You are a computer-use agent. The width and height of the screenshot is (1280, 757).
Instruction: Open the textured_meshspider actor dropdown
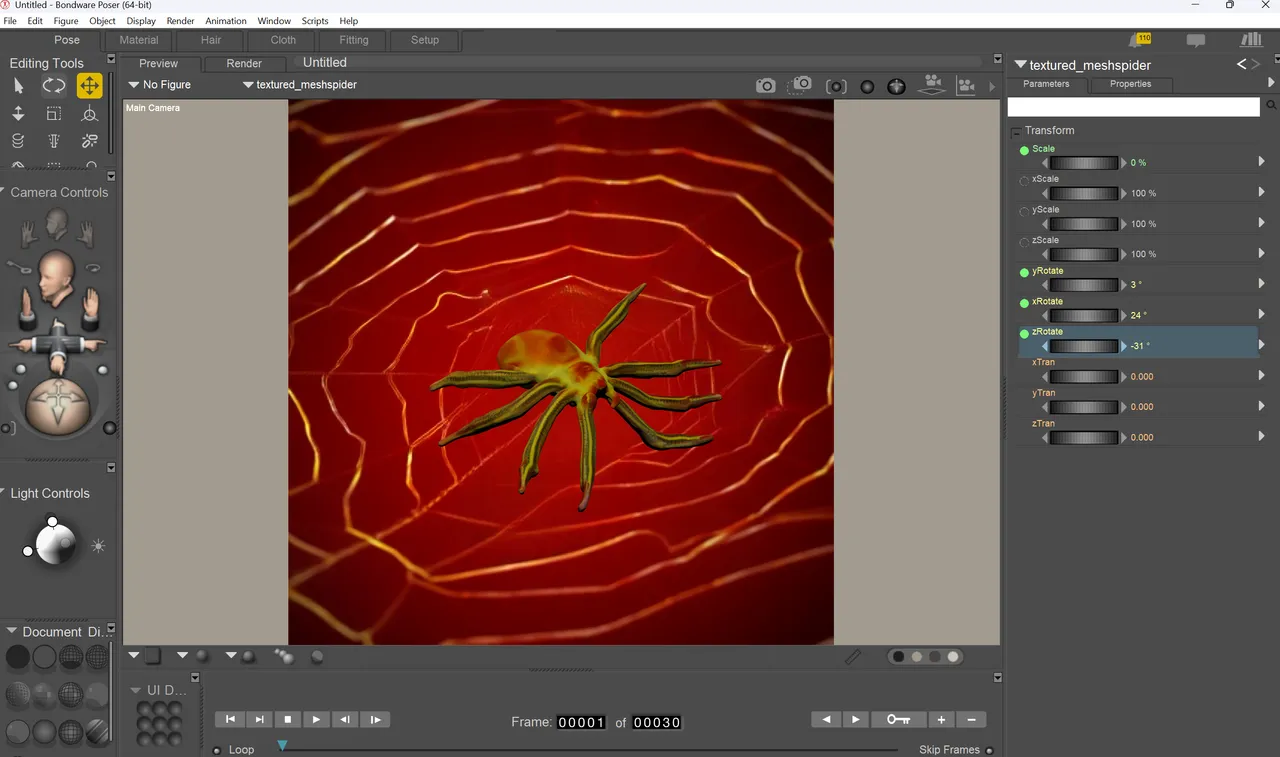tap(300, 85)
